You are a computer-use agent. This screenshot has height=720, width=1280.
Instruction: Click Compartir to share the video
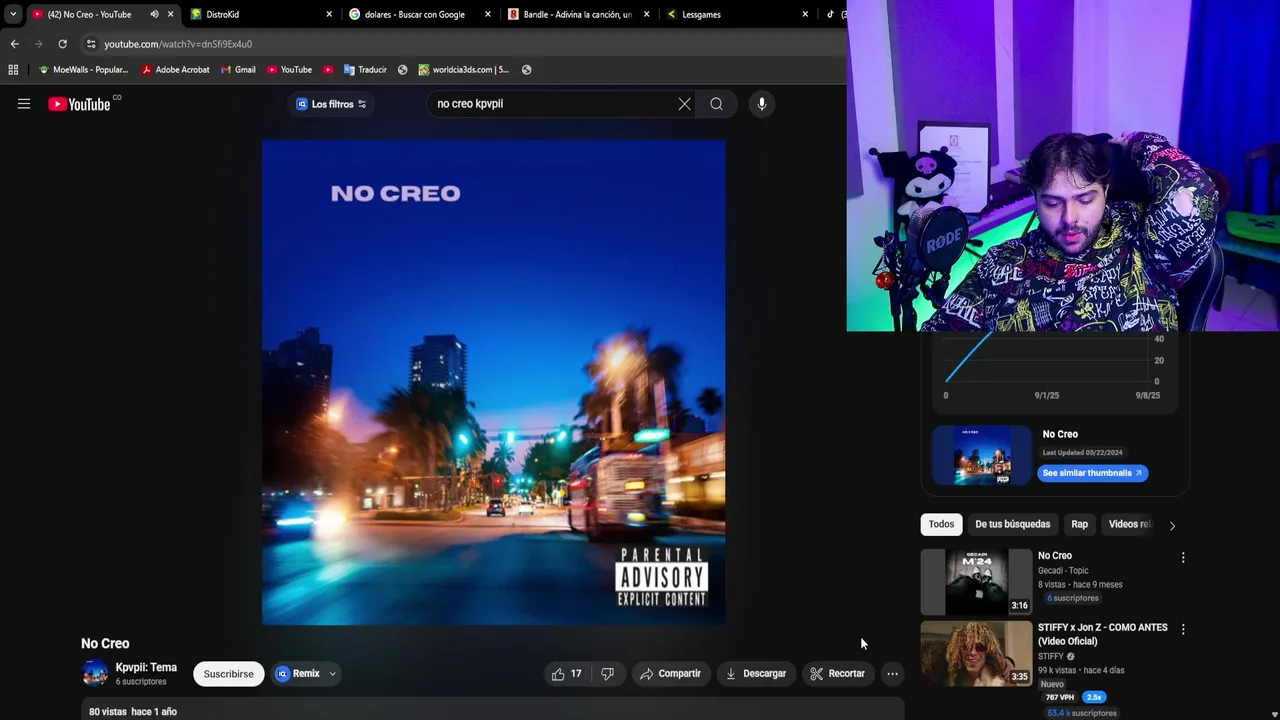point(670,674)
